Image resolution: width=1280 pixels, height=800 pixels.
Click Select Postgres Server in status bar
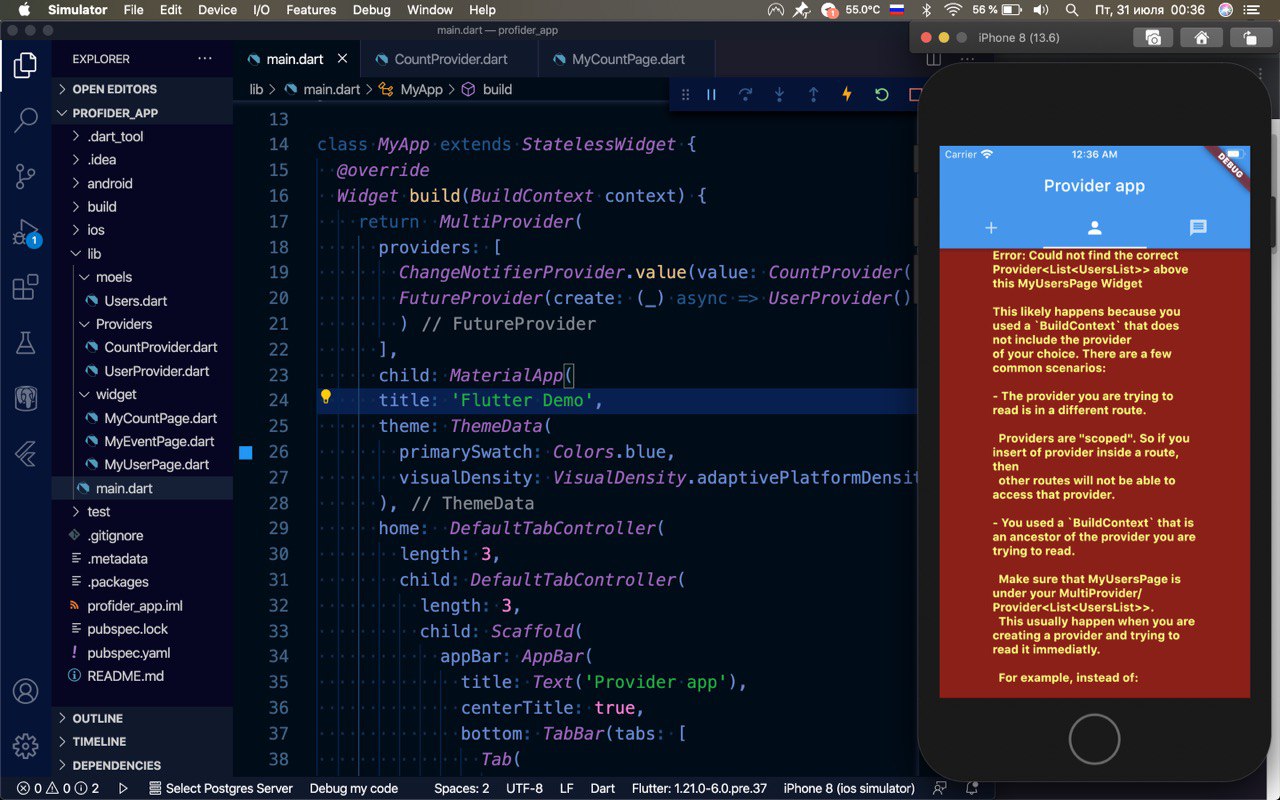click(x=219, y=788)
